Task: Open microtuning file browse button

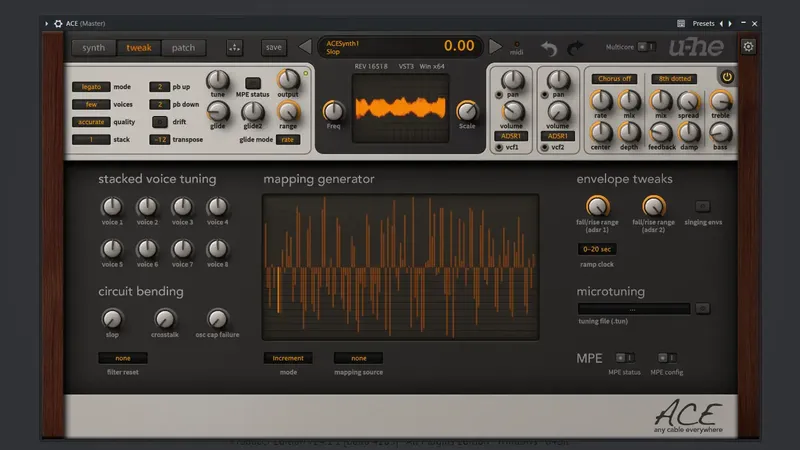Action: (703, 308)
